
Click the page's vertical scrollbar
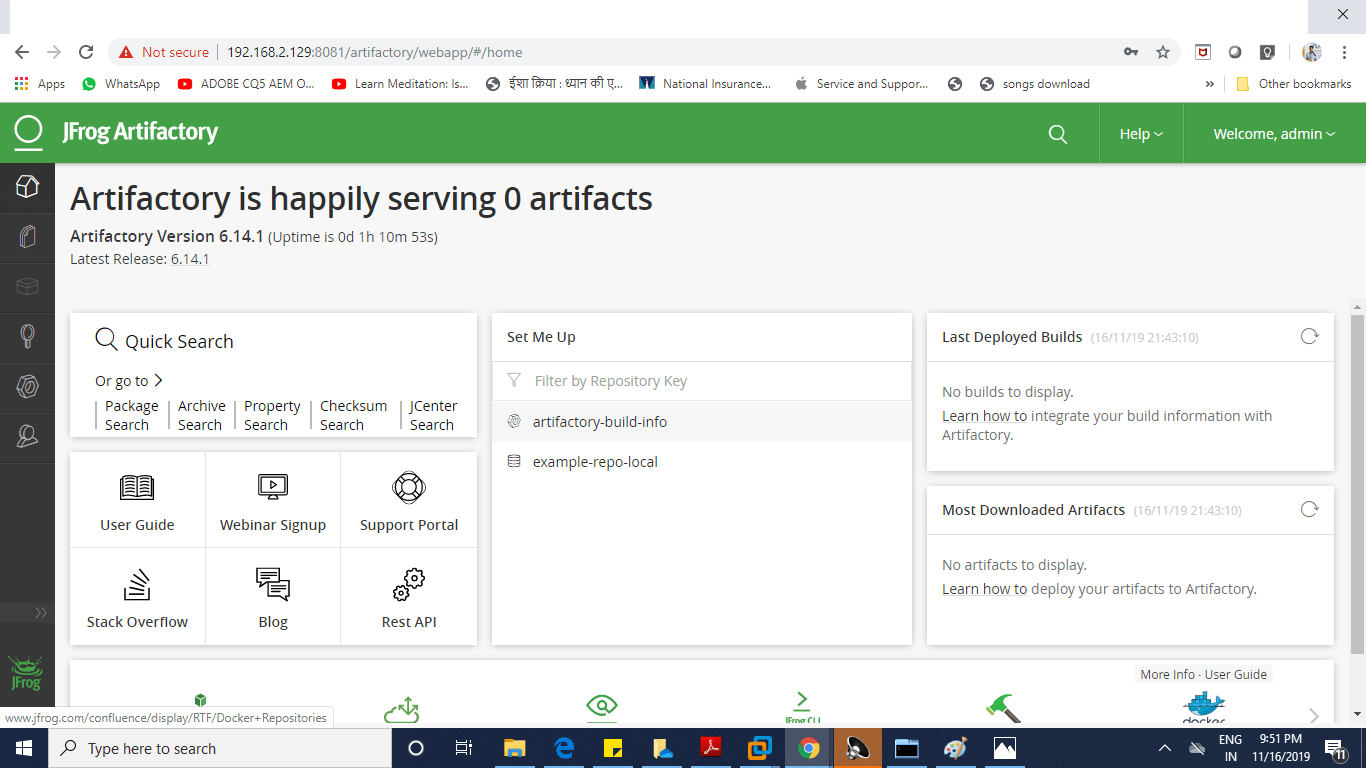(1357, 485)
